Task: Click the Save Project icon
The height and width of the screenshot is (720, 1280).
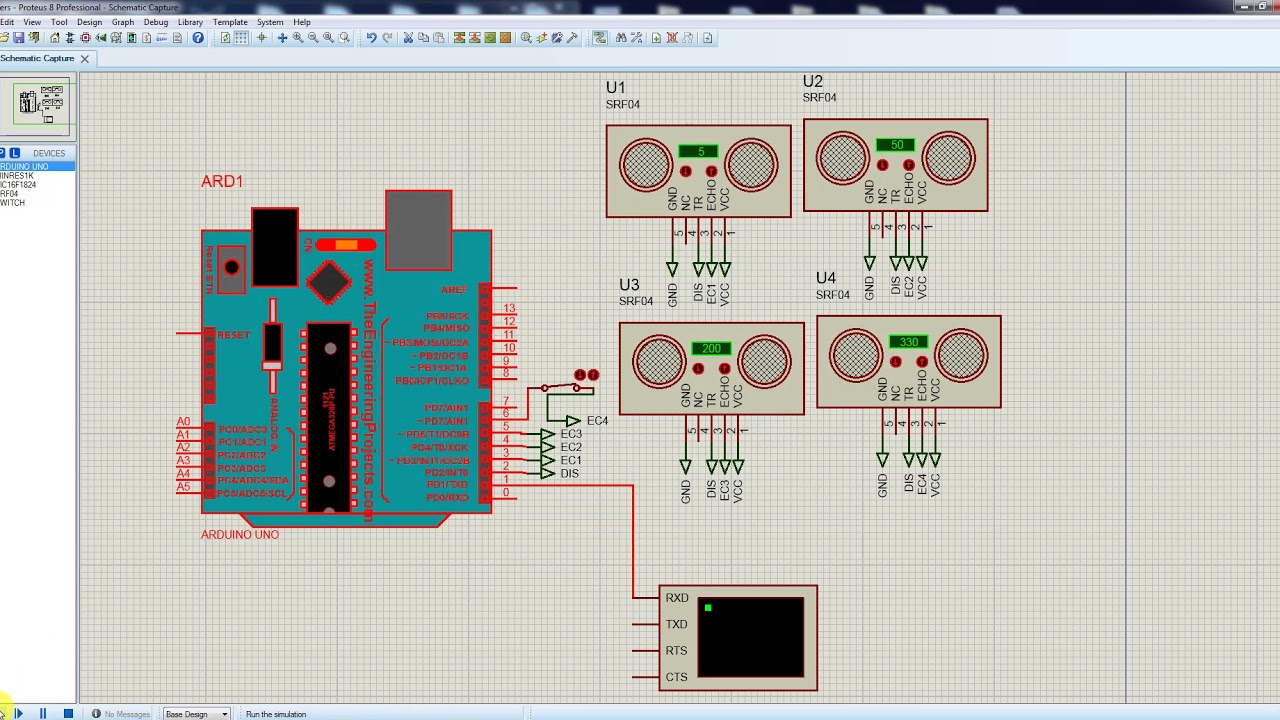Action: [x=18, y=38]
